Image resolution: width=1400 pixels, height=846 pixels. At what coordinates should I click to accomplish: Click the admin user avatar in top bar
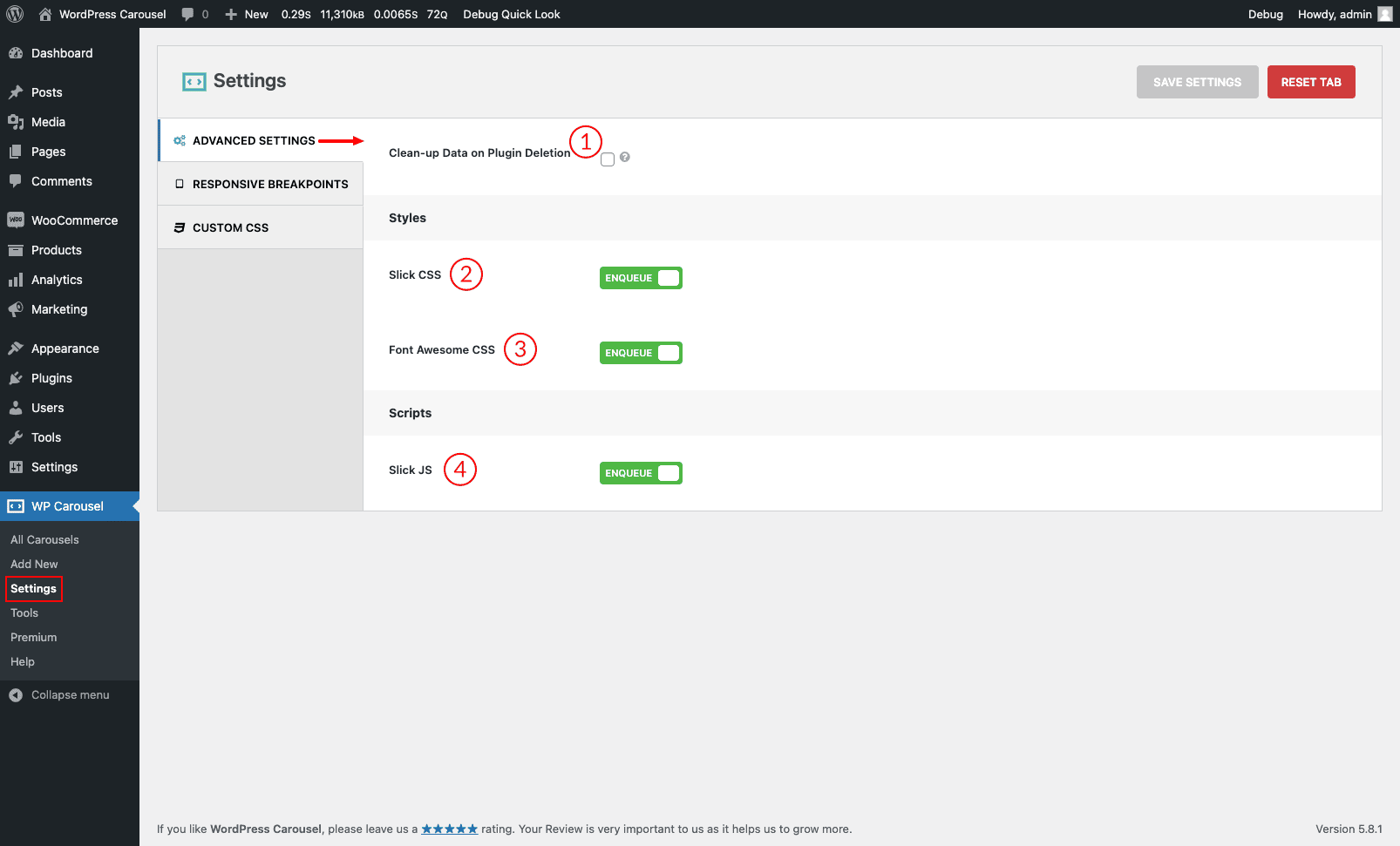(1384, 14)
